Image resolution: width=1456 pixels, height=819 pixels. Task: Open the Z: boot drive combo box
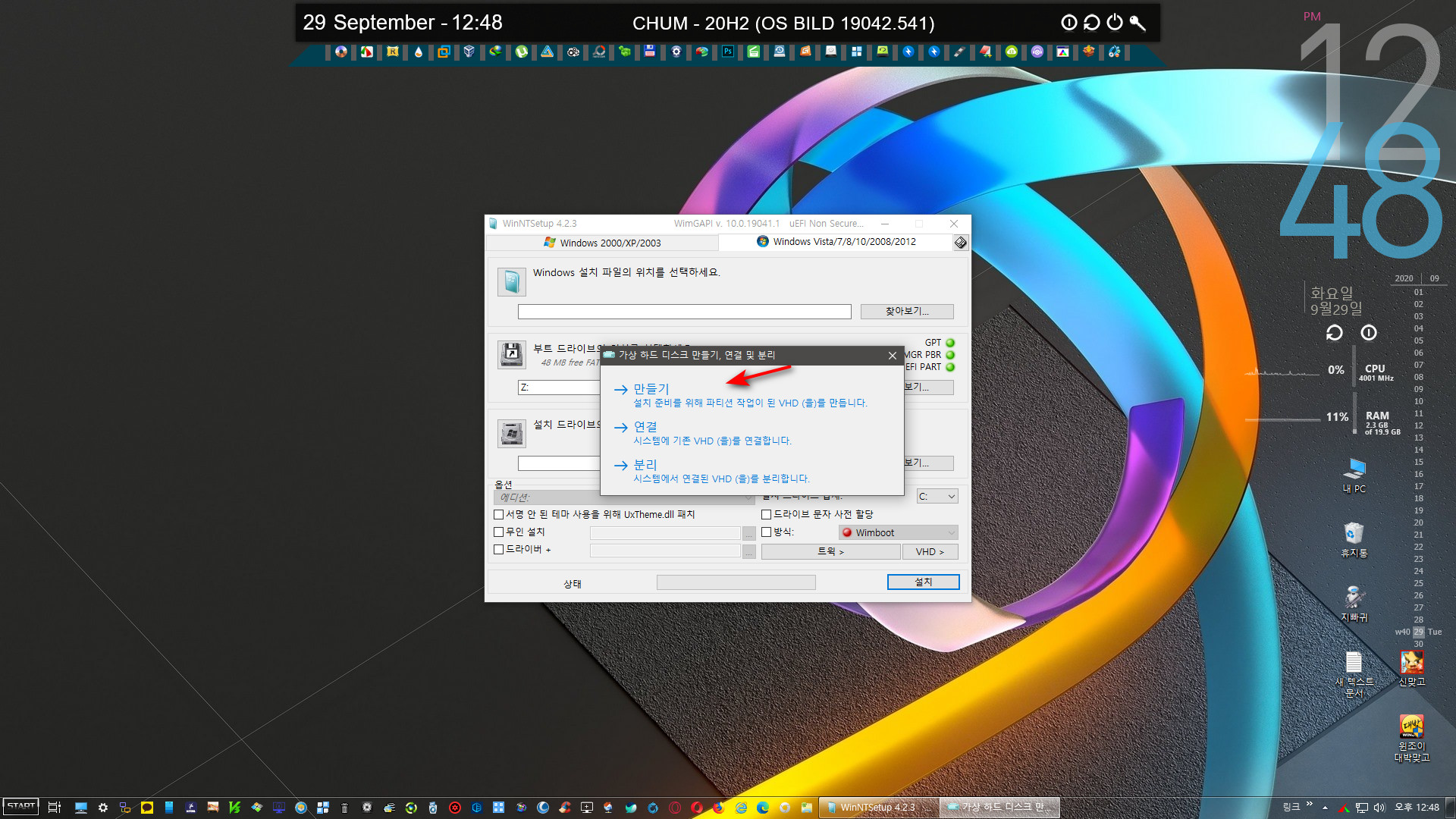(x=559, y=388)
